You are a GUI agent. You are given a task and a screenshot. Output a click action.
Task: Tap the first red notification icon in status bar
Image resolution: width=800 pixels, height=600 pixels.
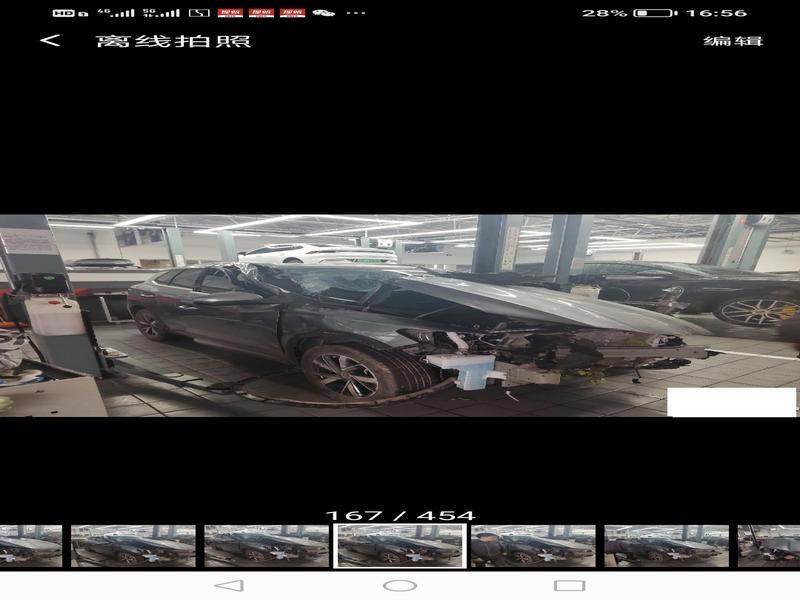click(230, 13)
